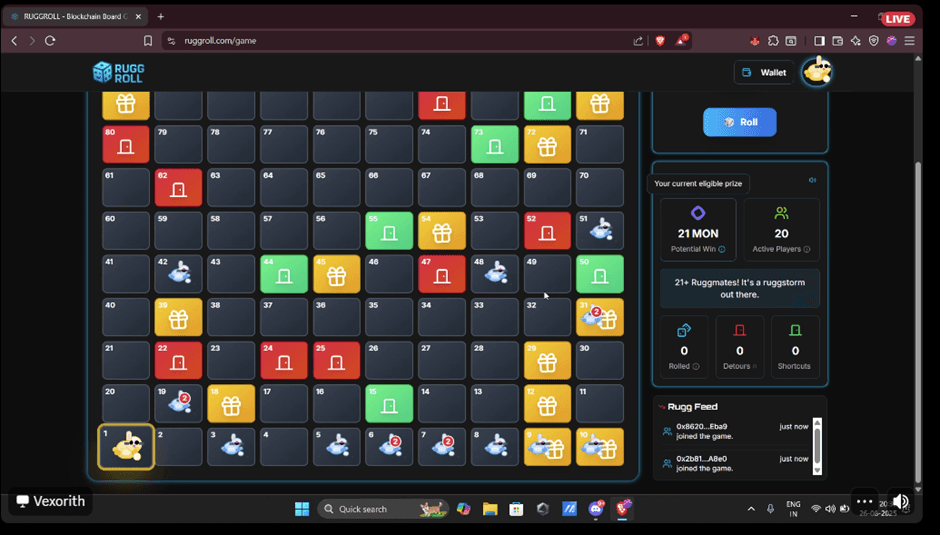Go back with browser back arrow
The height and width of the screenshot is (535, 940).
14,41
